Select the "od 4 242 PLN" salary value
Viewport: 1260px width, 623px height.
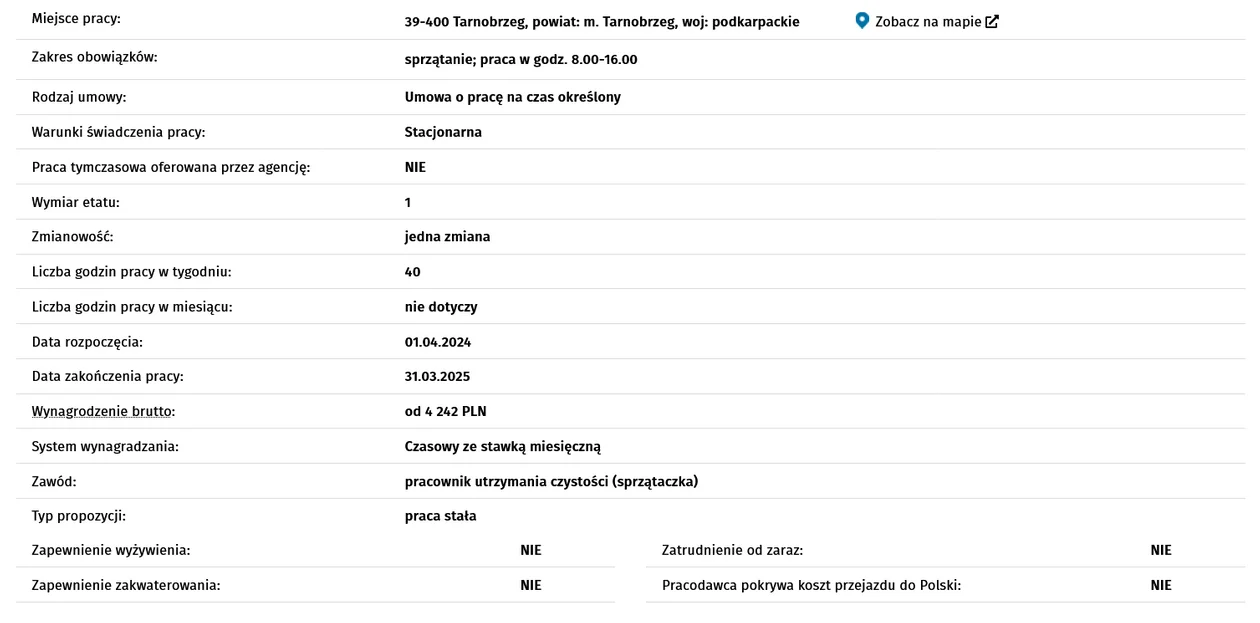point(445,411)
